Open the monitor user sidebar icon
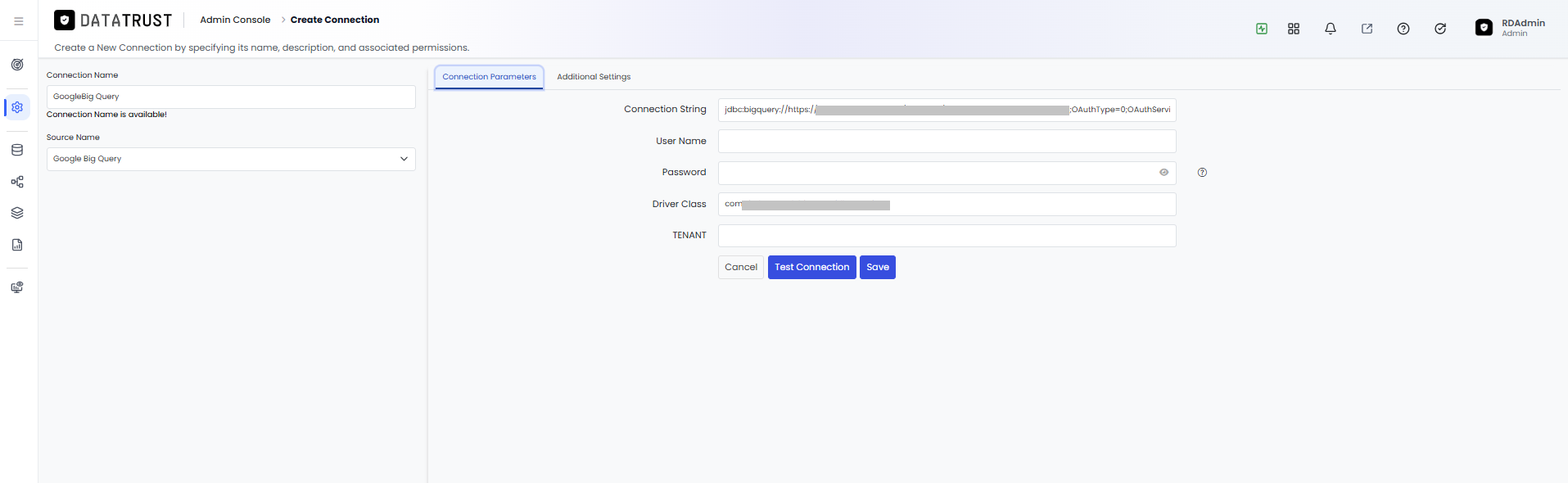1568x483 pixels. coord(17,287)
